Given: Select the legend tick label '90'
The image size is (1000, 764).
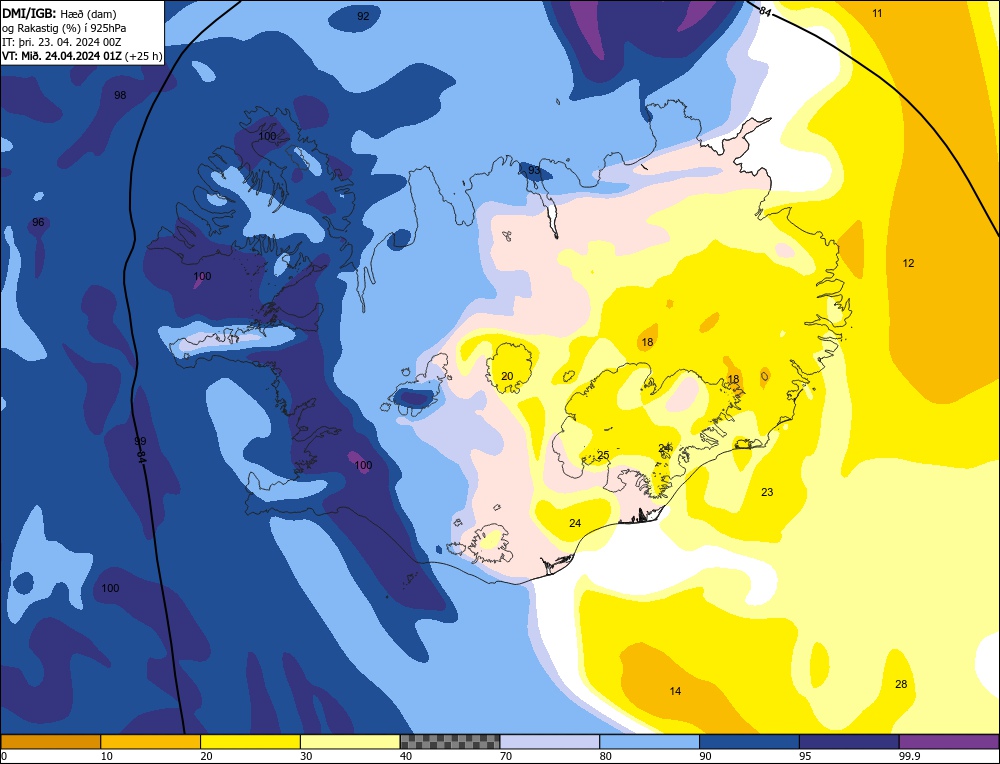Looking at the screenshot, I should pos(705,756).
